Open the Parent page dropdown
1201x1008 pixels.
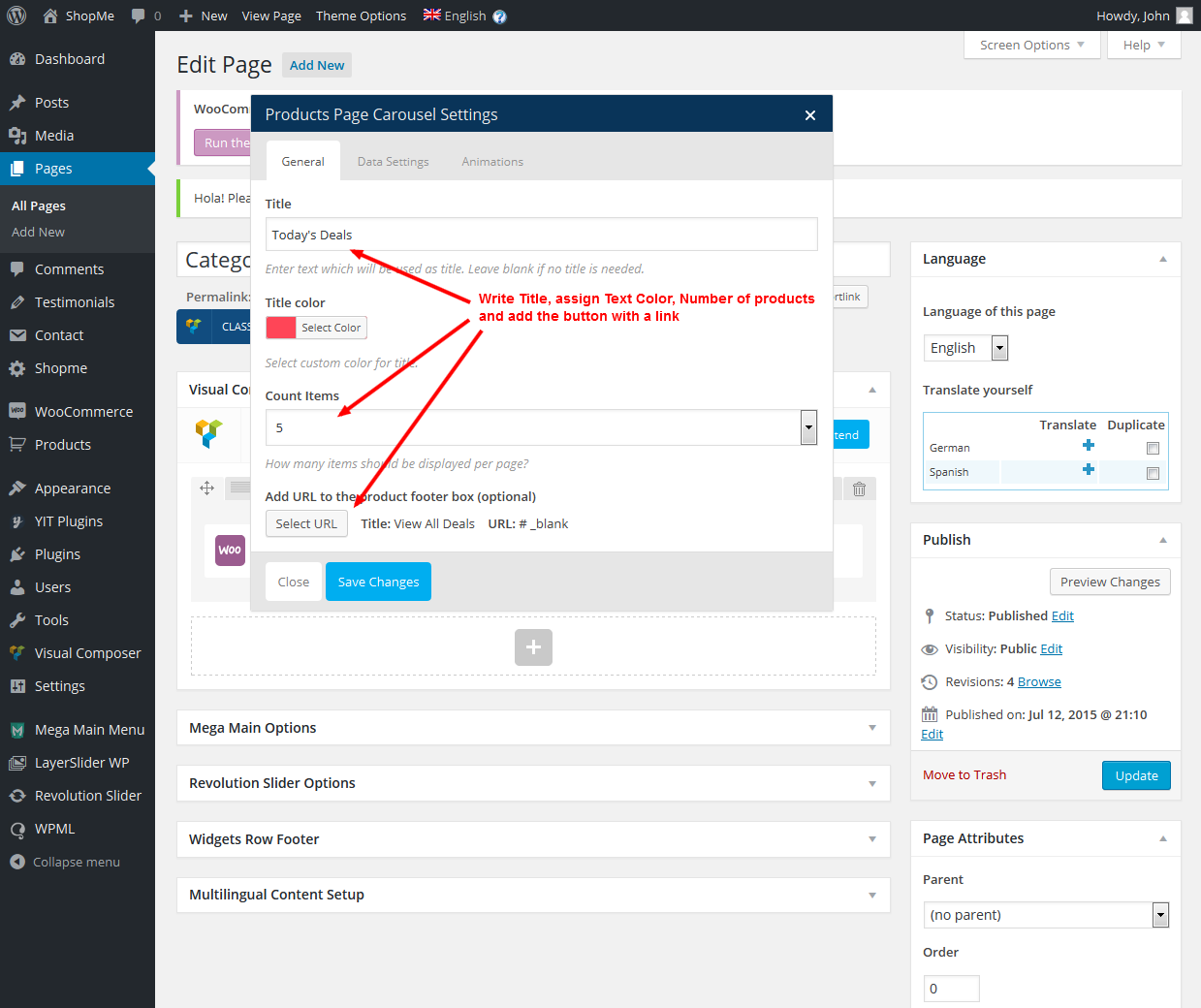[x=1160, y=915]
